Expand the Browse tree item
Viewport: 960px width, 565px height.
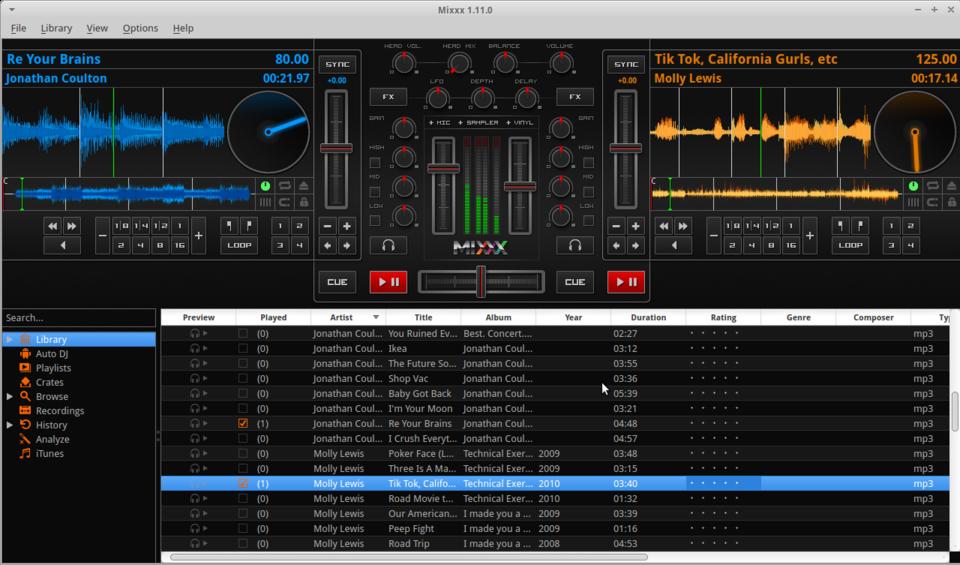point(10,397)
